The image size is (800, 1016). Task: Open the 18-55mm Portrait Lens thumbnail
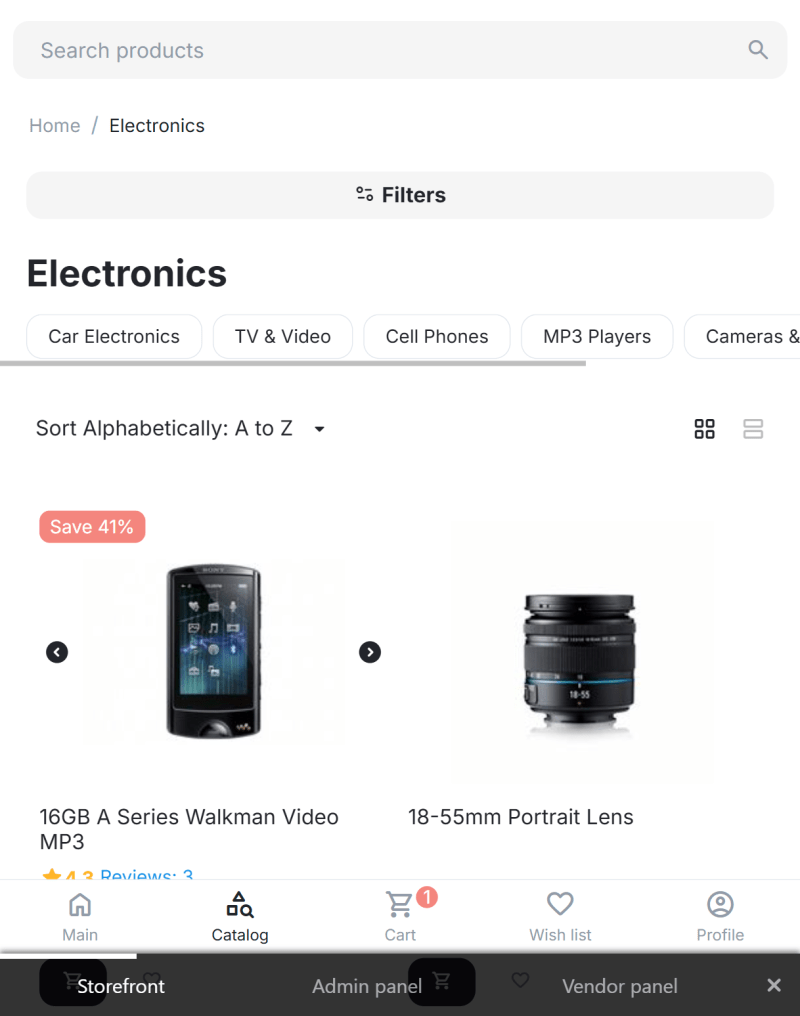pyautogui.click(x=580, y=652)
